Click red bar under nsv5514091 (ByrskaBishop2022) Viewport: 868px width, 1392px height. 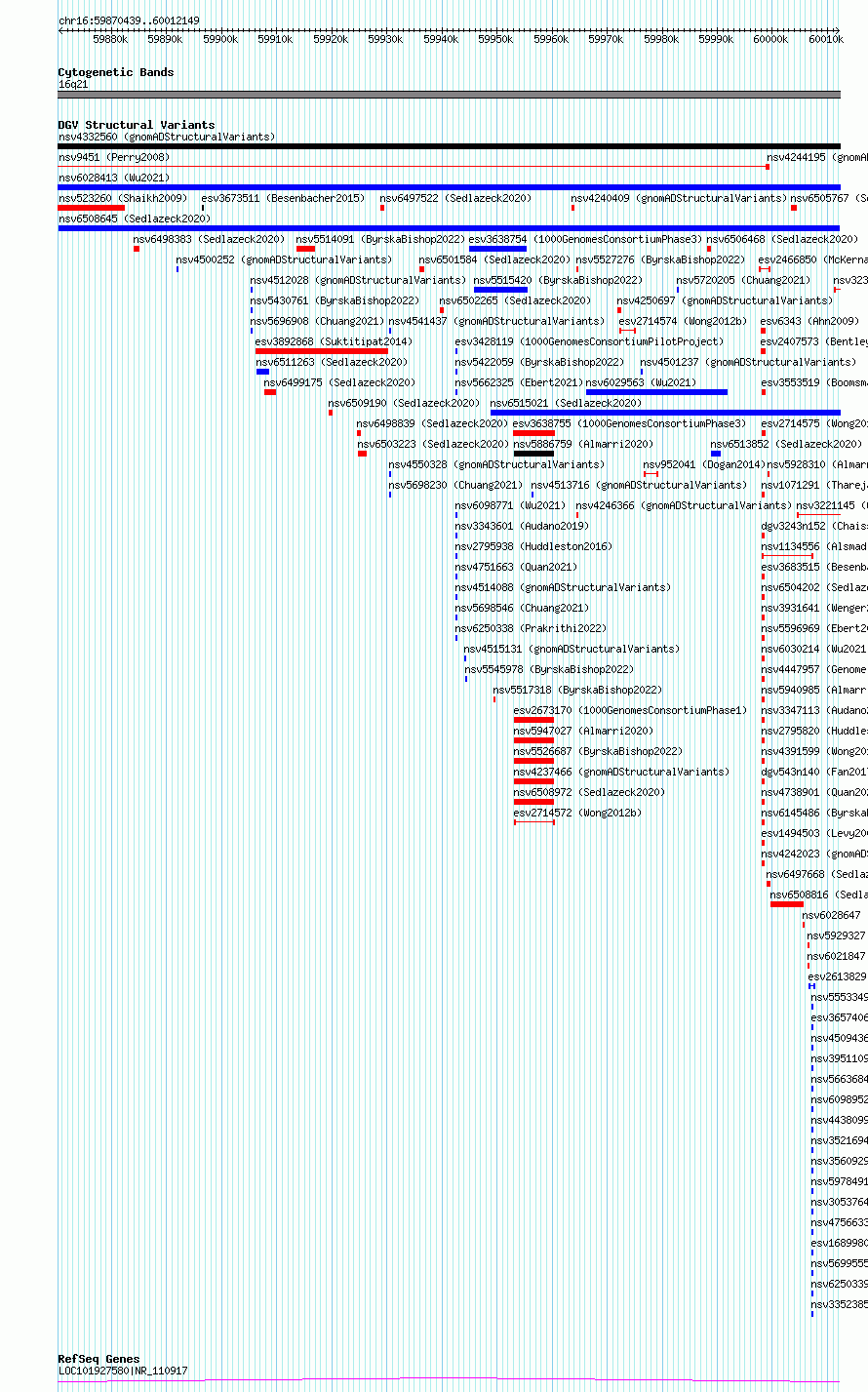[305, 249]
